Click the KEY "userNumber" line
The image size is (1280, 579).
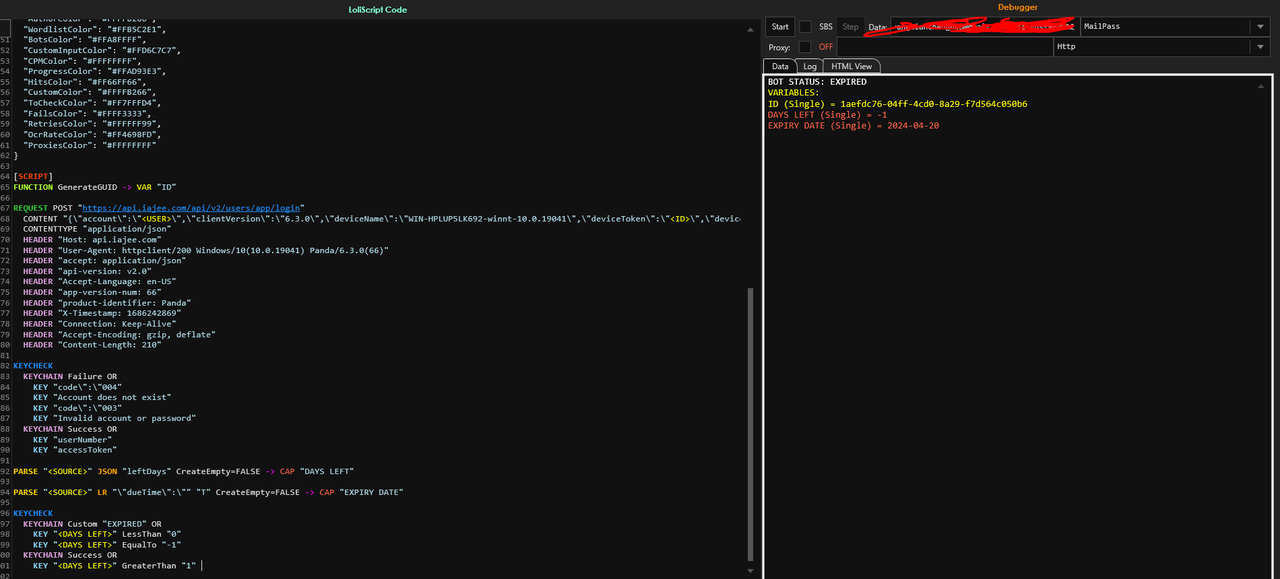(x=72, y=440)
